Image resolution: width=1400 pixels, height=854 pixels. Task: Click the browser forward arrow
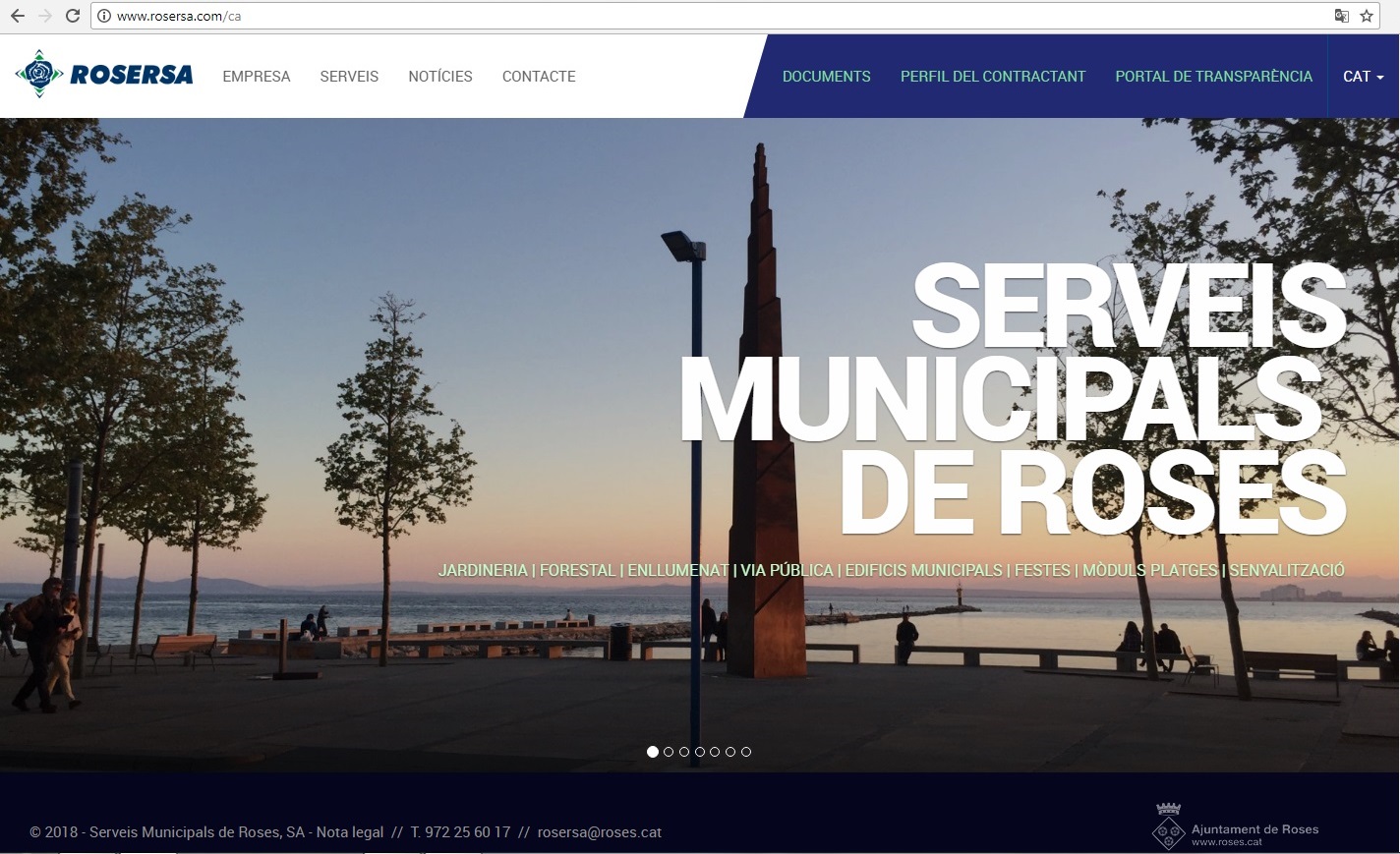(44, 16)
